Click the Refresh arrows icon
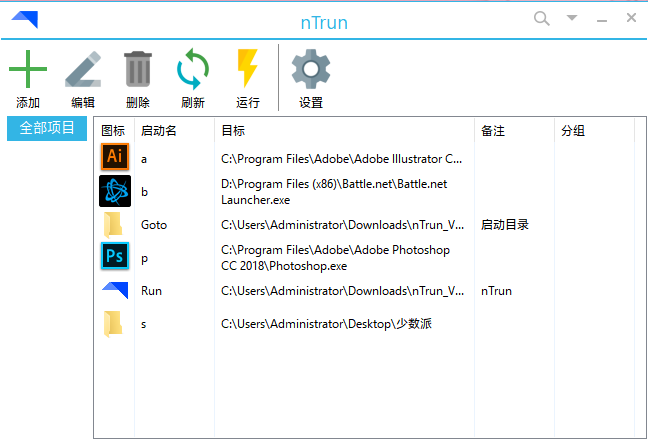Viewport: 648px width, 440px height. tap(193, 70)
